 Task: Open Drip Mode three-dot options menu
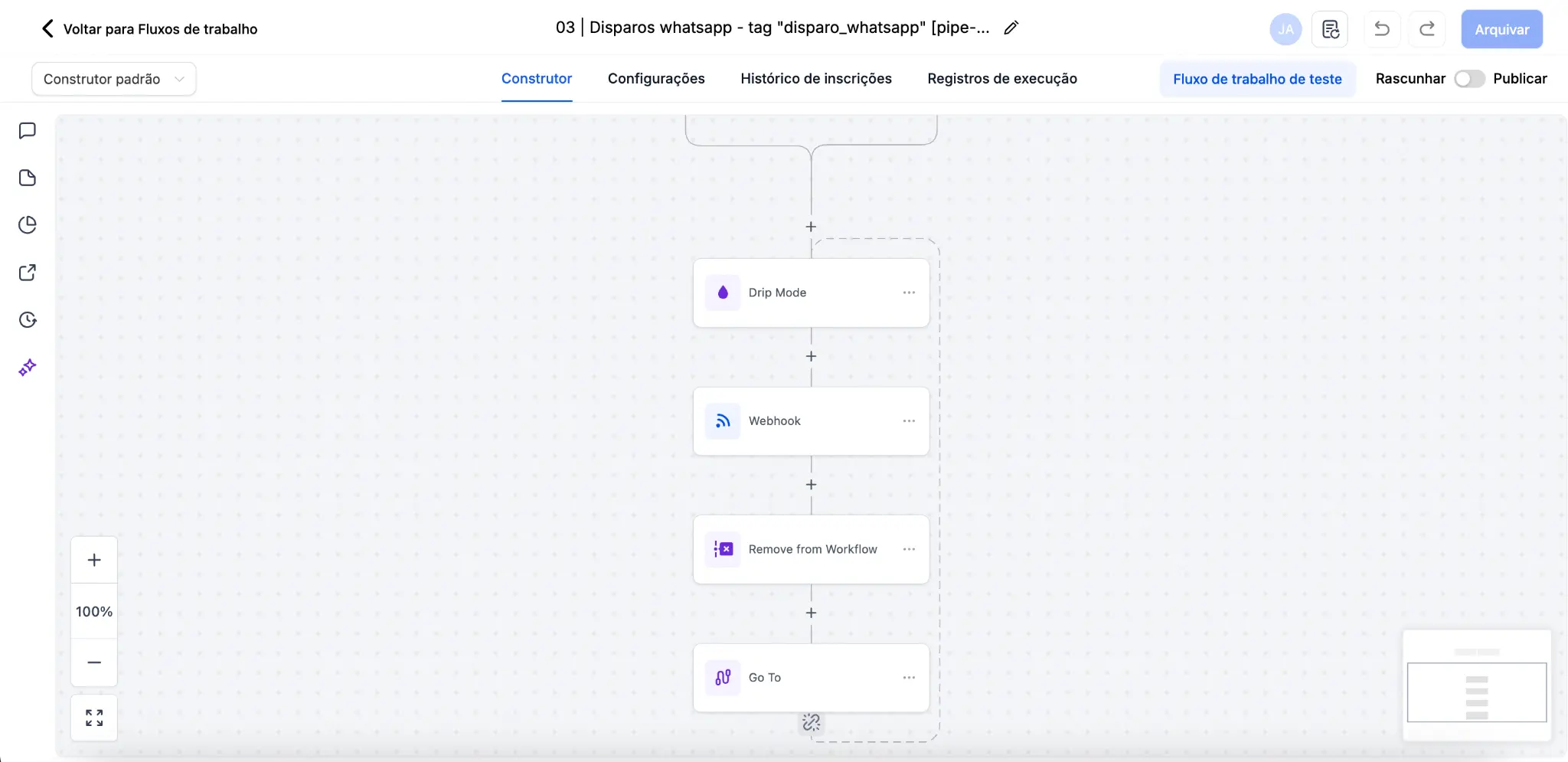tap(909, 293)
